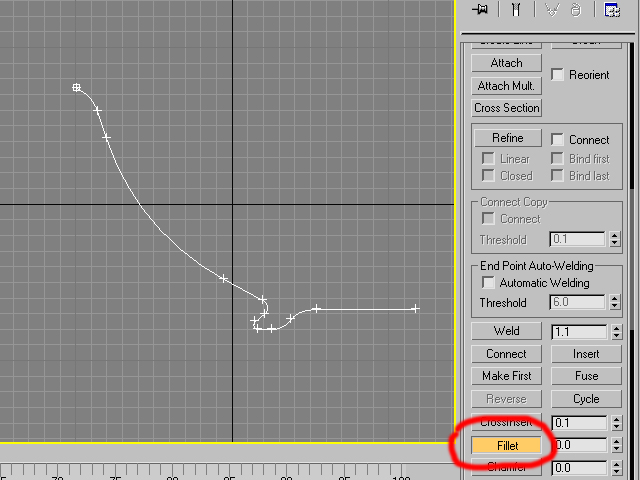Enable the Automatic Welding checkbox
The image size is (640, 480).
pos(488,283)
